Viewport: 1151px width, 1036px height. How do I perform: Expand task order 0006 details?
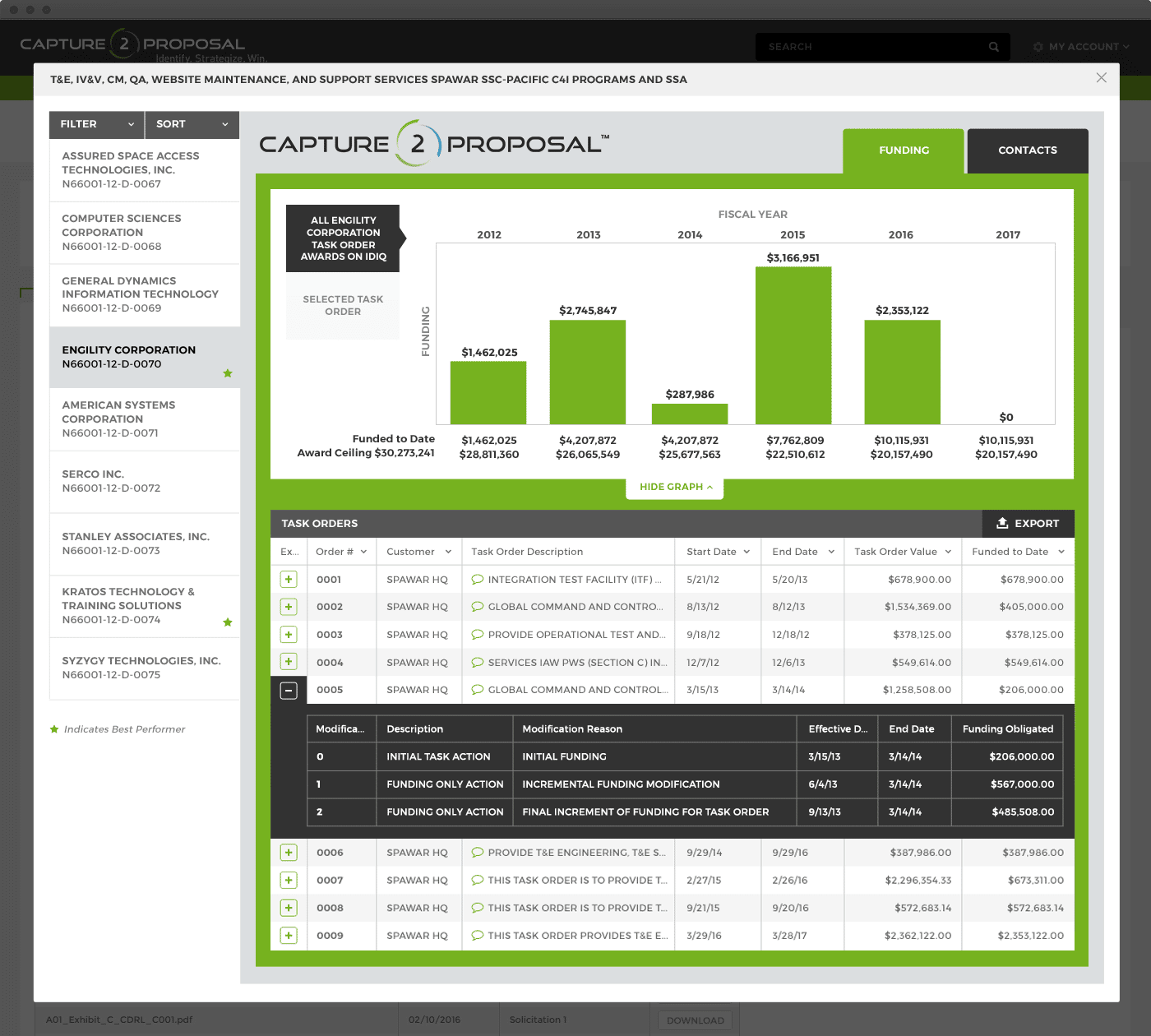(289, 853)
